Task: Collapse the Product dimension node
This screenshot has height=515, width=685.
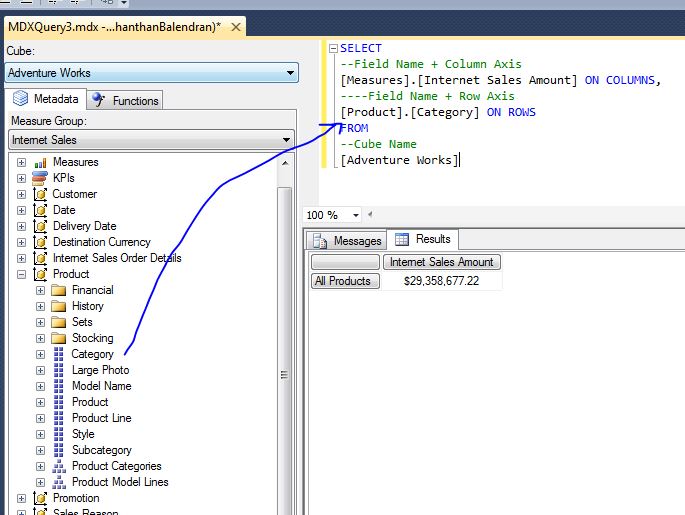Action: 21,275
